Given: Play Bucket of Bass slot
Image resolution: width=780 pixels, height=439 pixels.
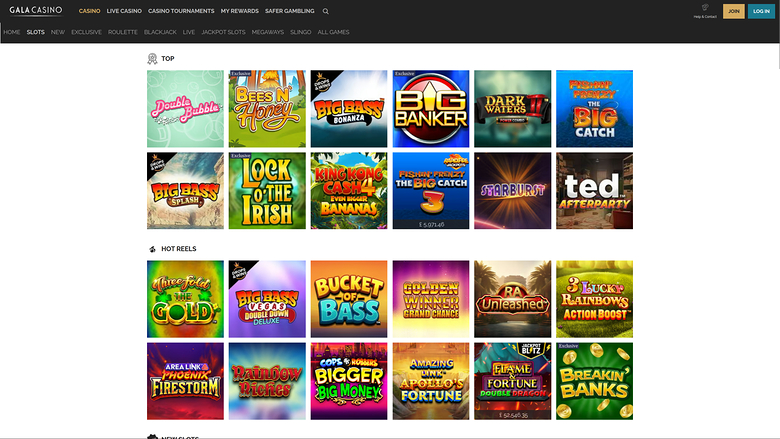Looking at the screenshot, I should point(349,298).
